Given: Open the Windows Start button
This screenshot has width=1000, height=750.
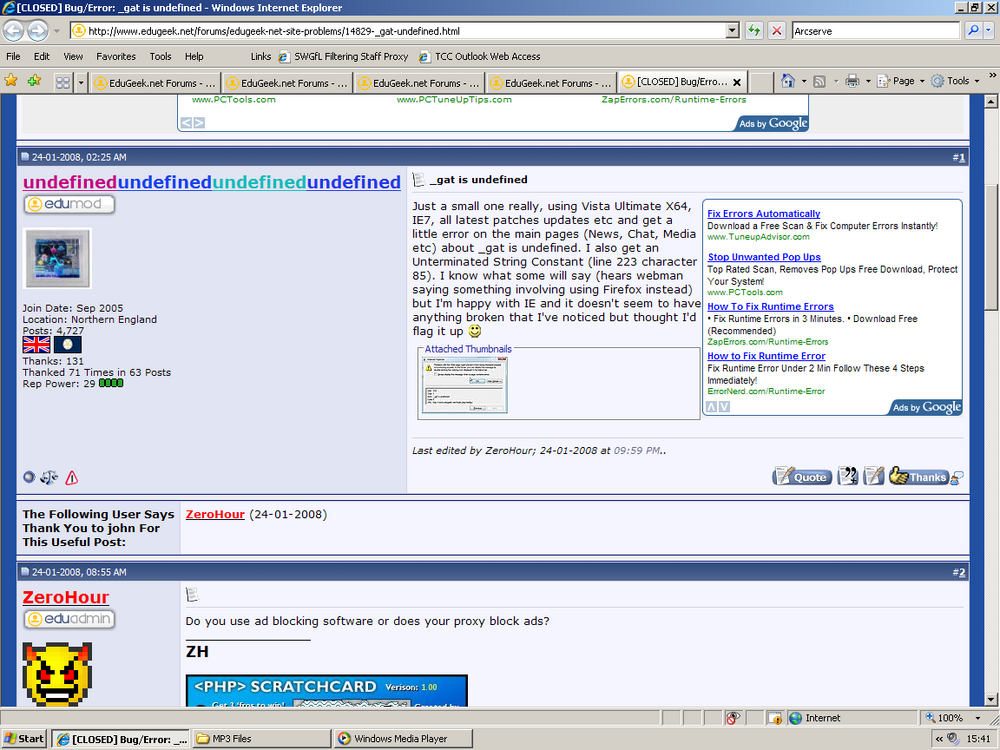Looking at the screenshot, I should (24, 739).
